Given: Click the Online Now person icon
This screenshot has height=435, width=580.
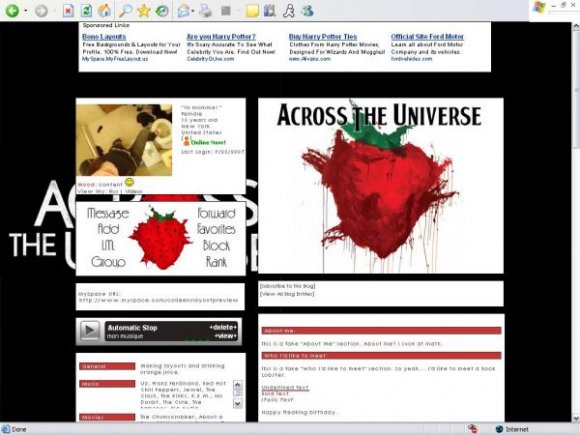Looking at the screenshot, I should pyautogui.click(x=186, y=141).
